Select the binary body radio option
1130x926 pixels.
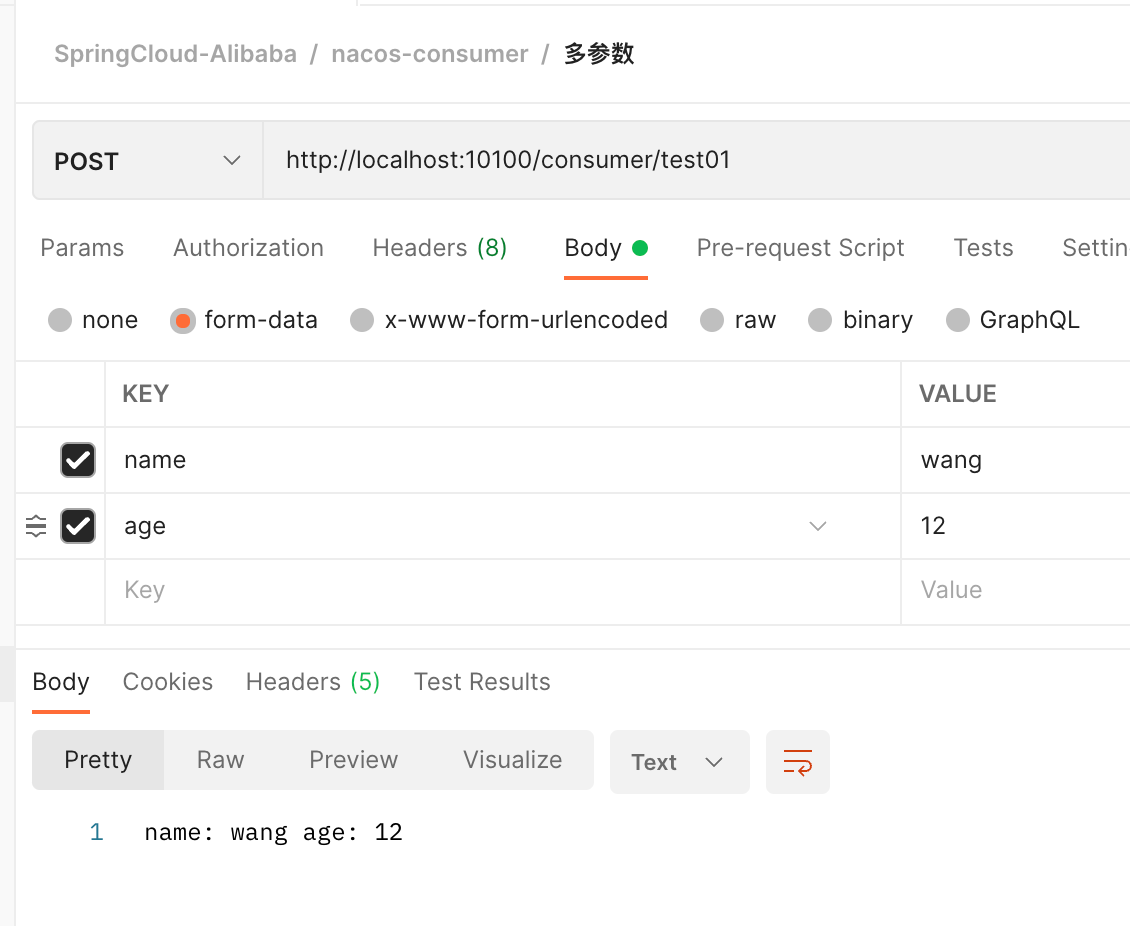coord(820,320)
